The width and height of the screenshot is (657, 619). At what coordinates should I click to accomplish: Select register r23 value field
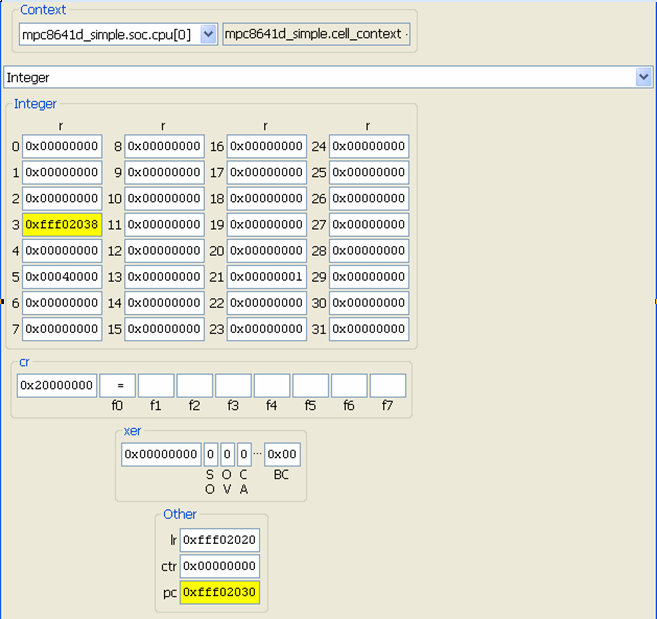coord(266,329)
